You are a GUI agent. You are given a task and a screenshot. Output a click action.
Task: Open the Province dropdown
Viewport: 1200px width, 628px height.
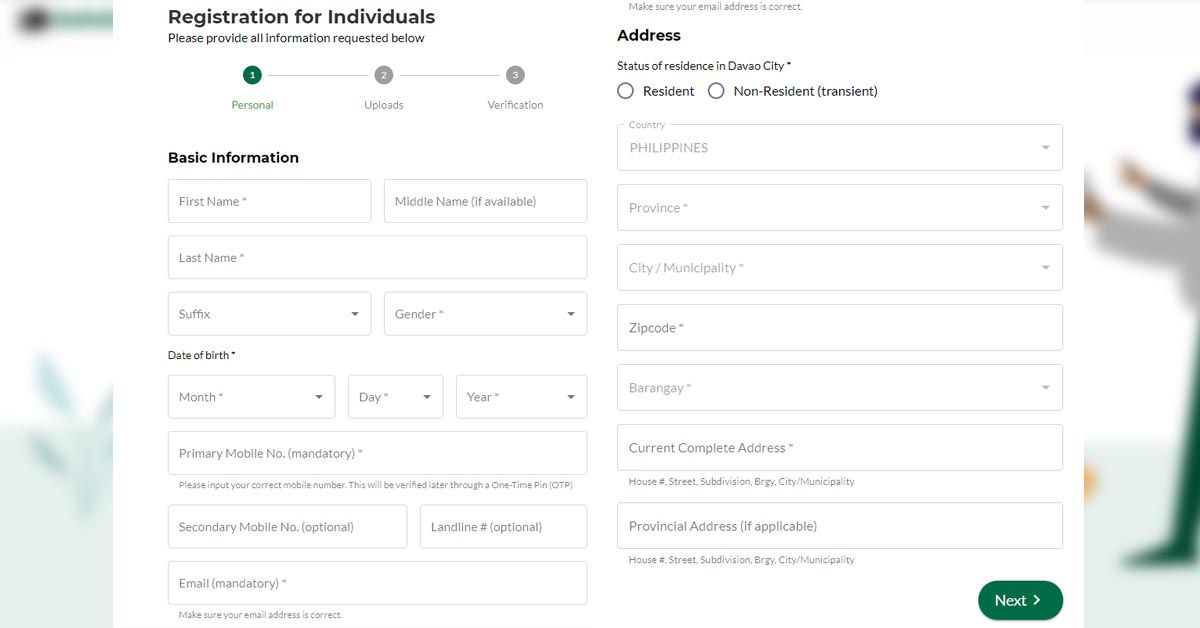coord(839,208)
